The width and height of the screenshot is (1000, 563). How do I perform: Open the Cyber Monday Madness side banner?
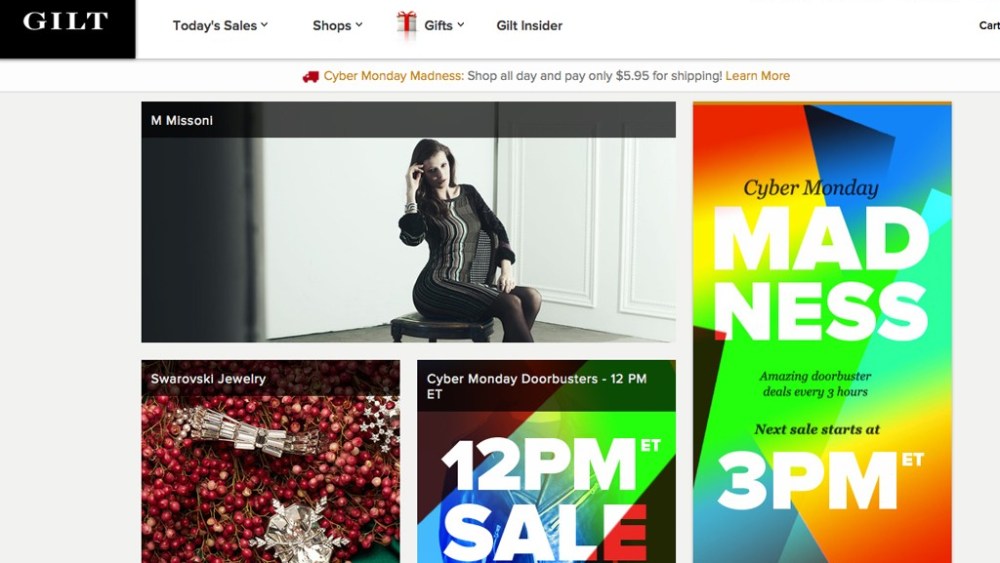822,332
